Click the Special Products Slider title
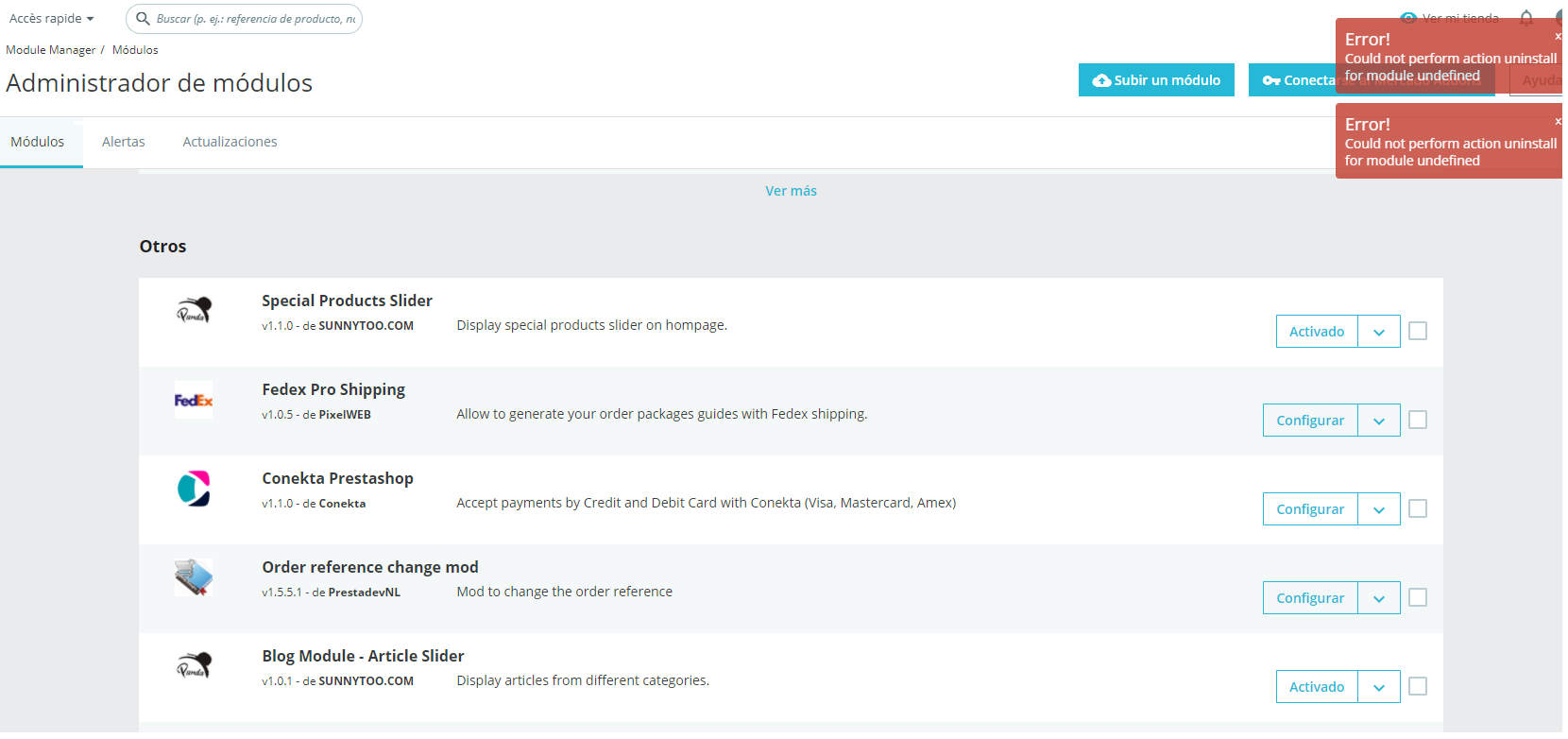This screenshot has height=739, width=1568. point(347,301)
